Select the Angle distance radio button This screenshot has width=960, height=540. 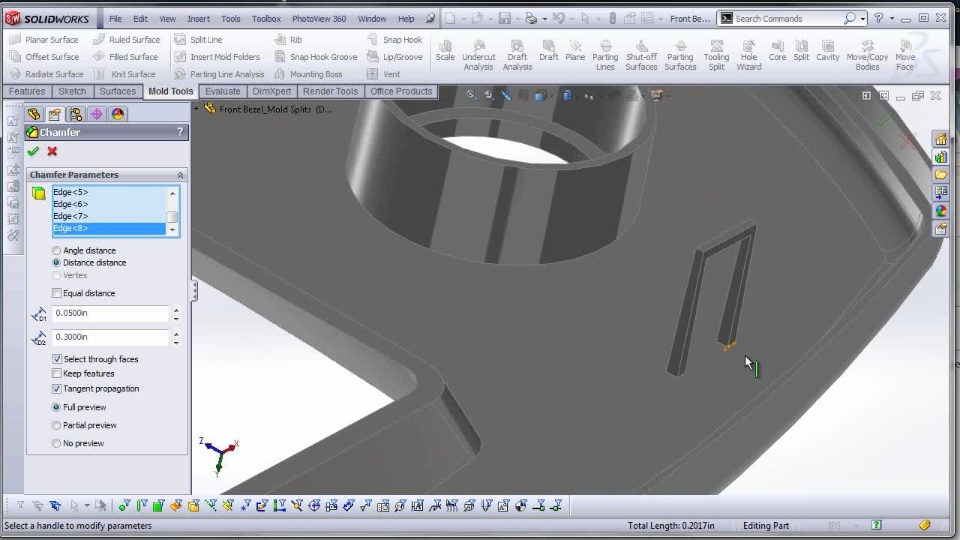click(56, 251)
